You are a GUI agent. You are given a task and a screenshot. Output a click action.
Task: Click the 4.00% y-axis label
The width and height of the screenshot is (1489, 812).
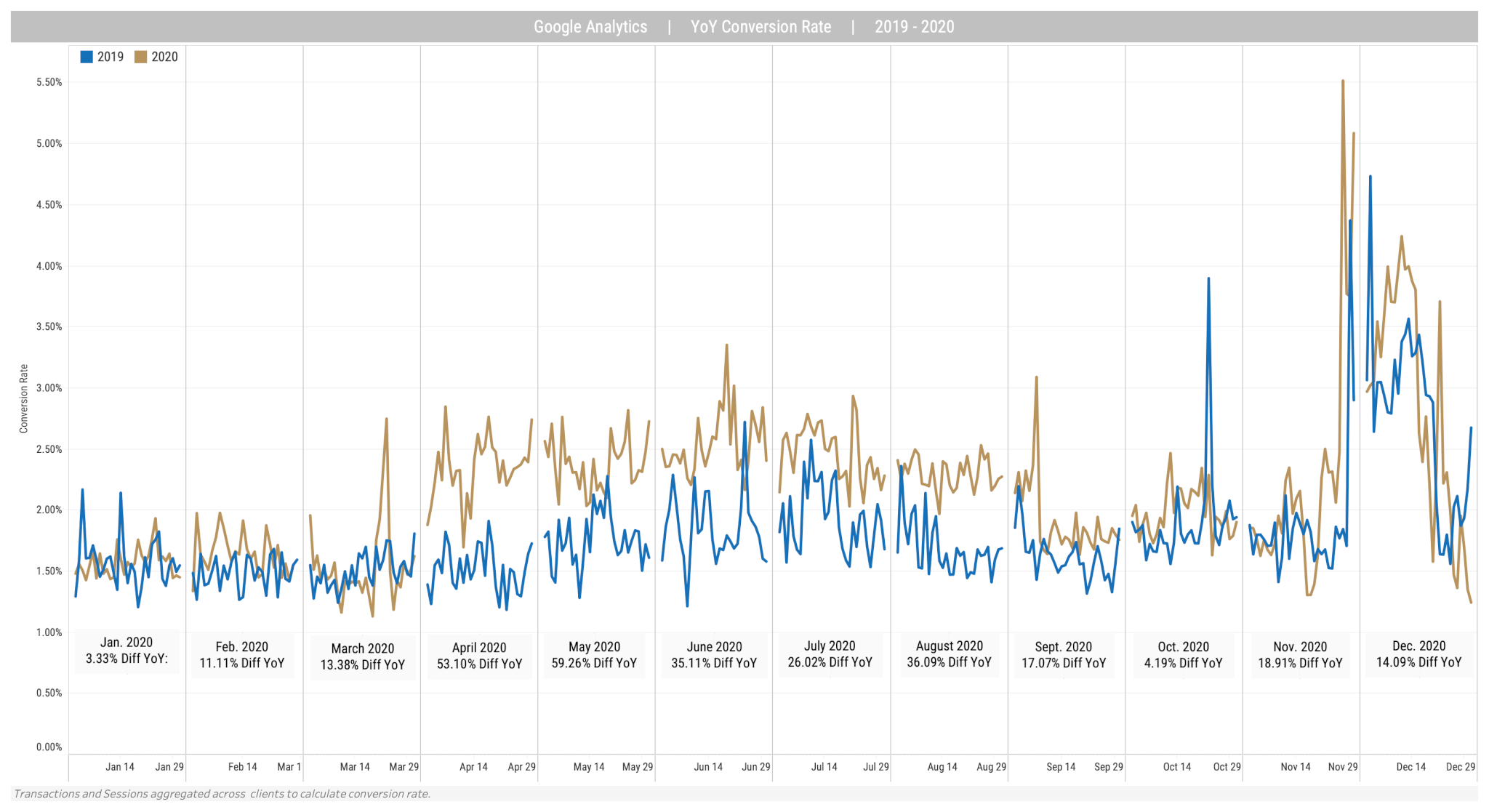click(49, 266)
